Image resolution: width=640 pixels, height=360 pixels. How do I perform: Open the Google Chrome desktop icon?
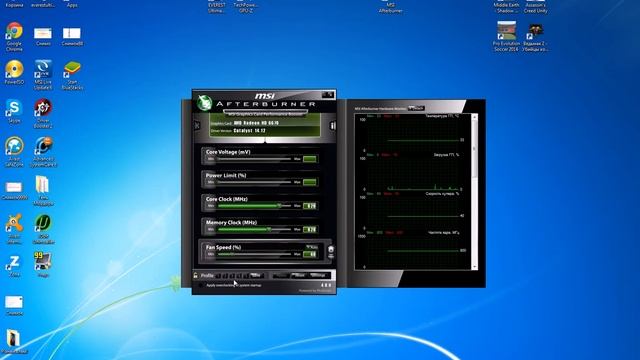click(x=14, y=37)
